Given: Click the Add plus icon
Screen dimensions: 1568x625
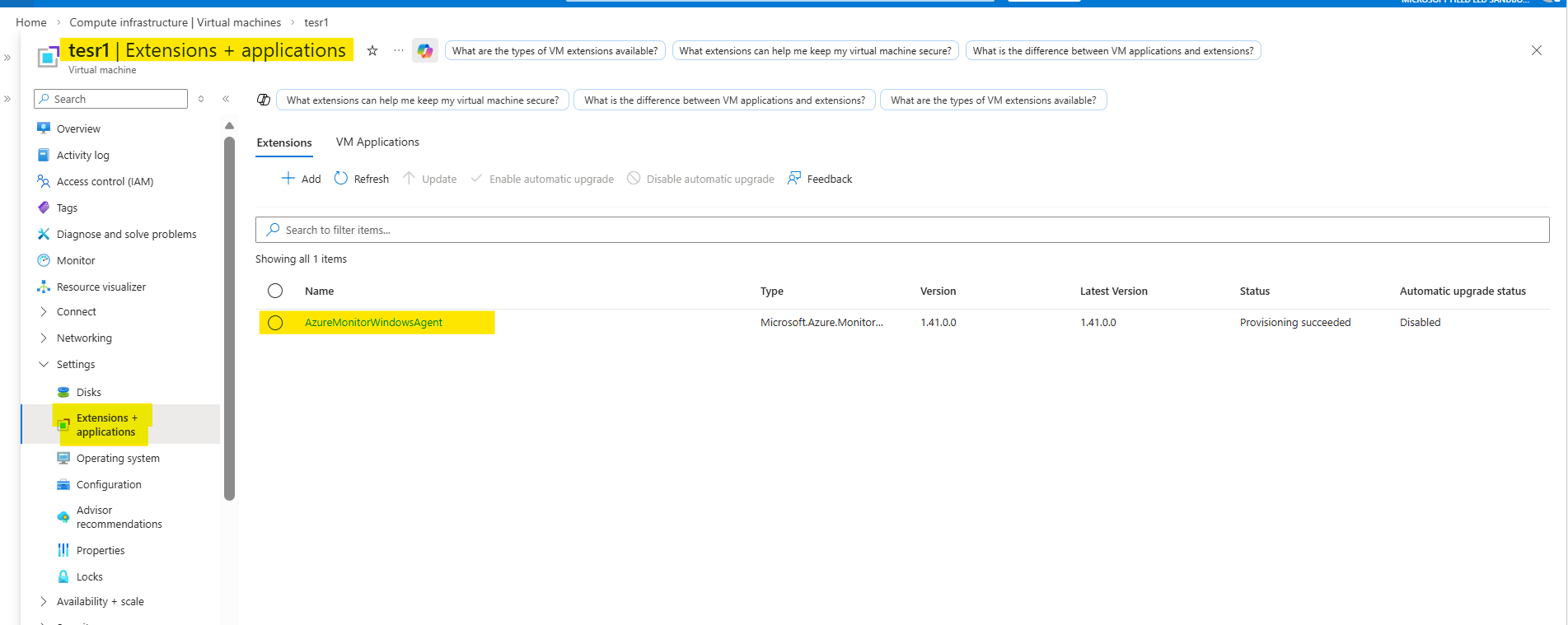Looking at the screenshot, I should tap(288, 178).
